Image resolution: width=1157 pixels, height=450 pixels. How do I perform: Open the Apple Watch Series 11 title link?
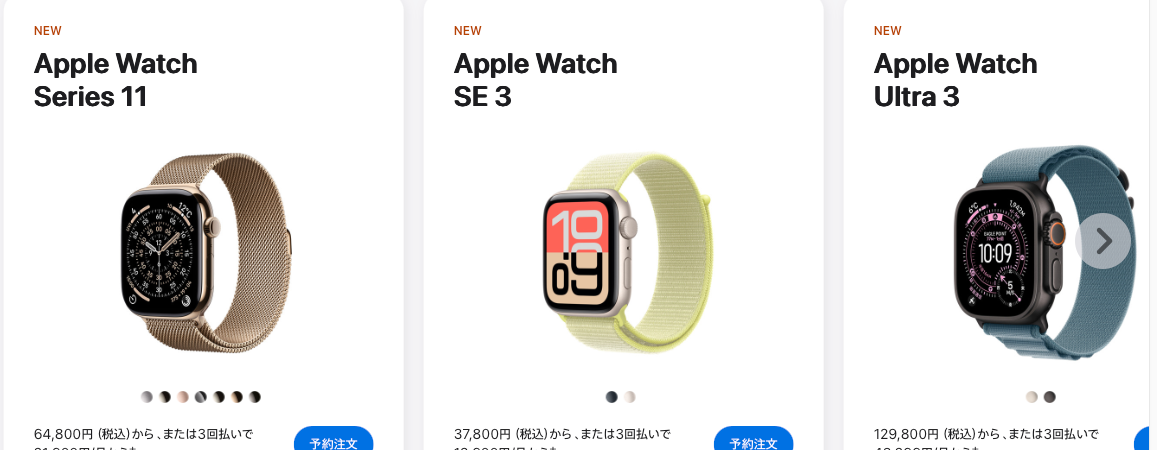click(116, 80)
